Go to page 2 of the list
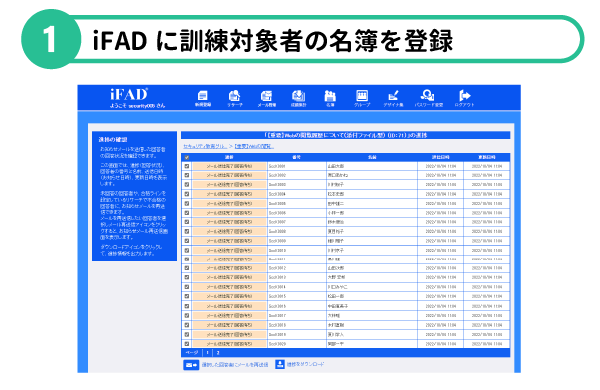The image size is (600, 390). pyautogui.click(x=218, y=353)
